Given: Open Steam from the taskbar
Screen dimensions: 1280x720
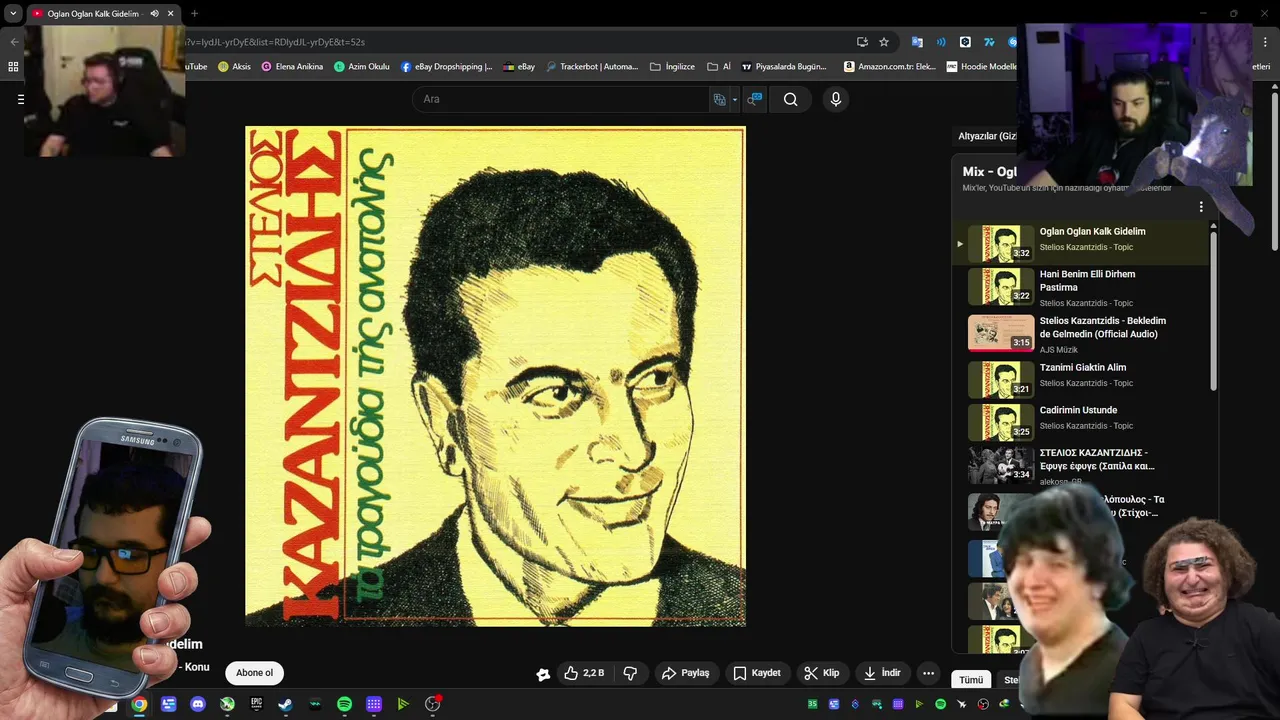Looking at the screenshot, I should click(285, 704).
